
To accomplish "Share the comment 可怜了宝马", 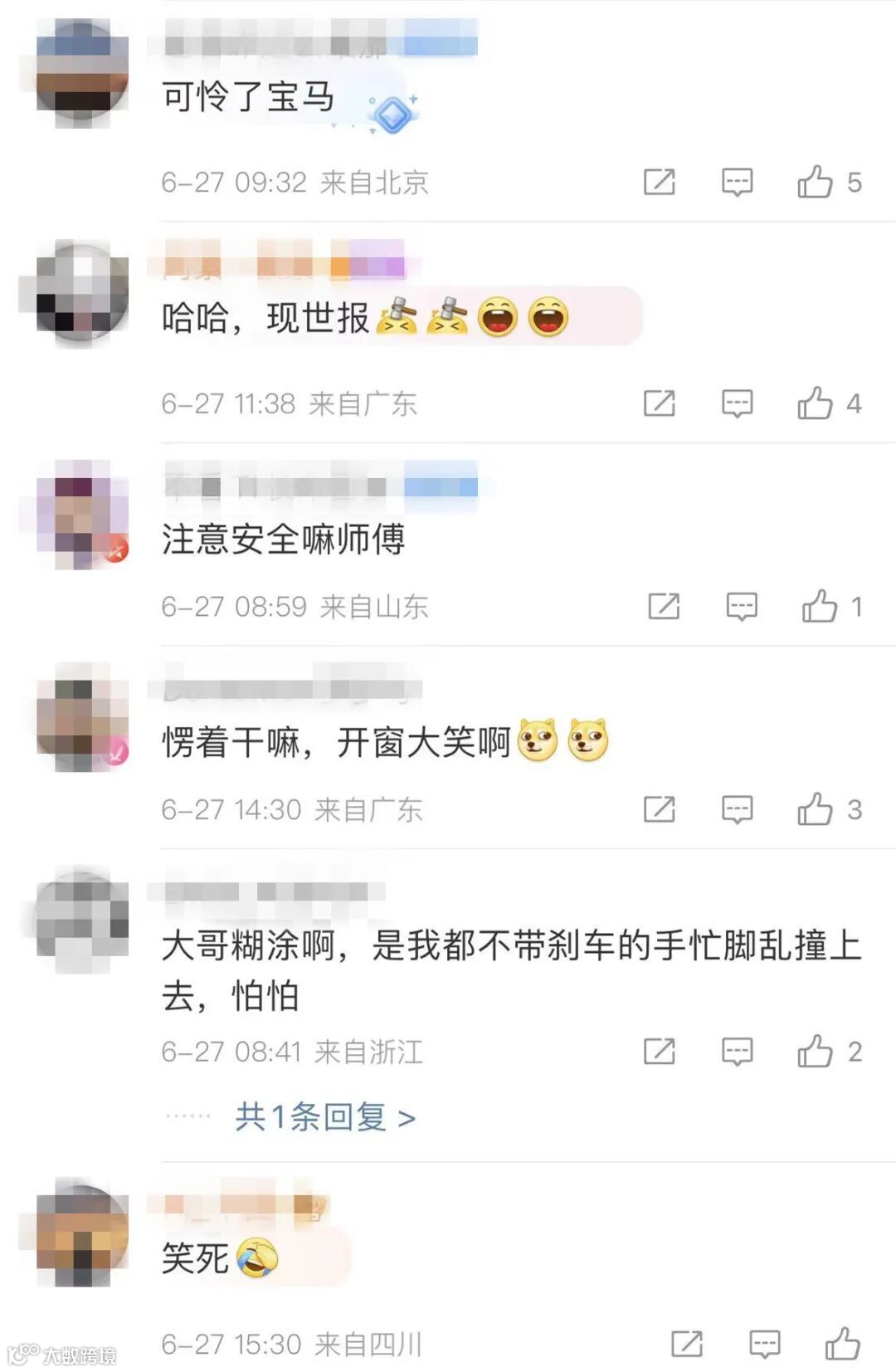I will 660,182.
